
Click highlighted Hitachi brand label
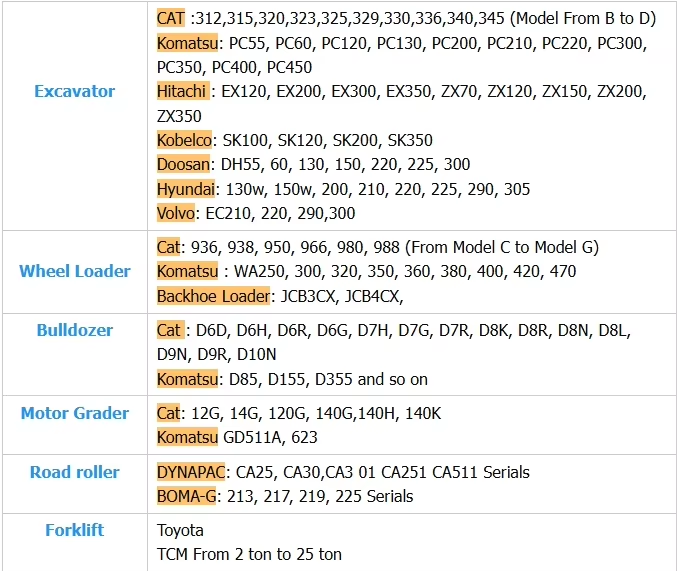coord(183,92)
